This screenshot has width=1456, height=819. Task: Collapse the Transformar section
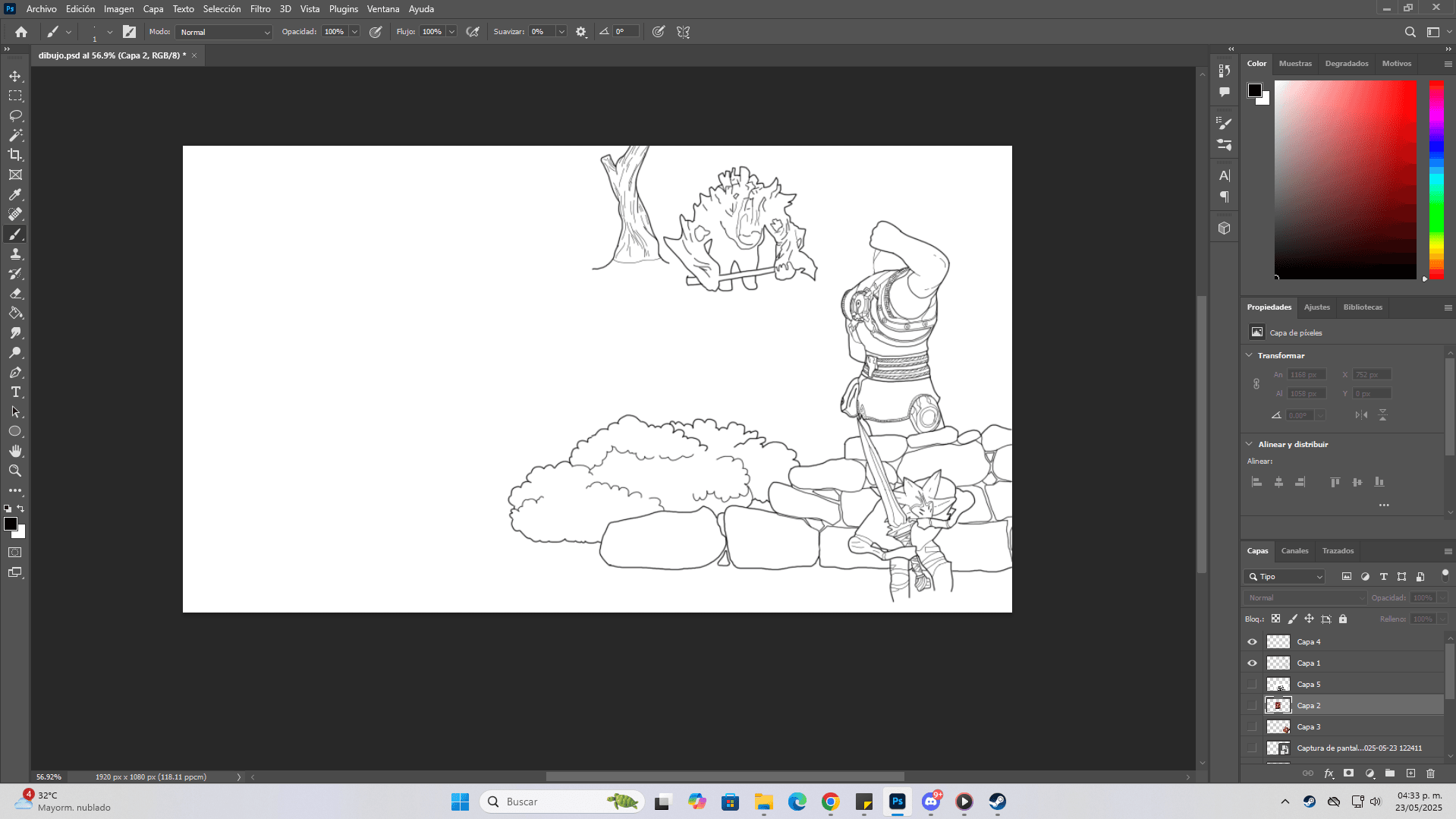tap(1249, 355)
